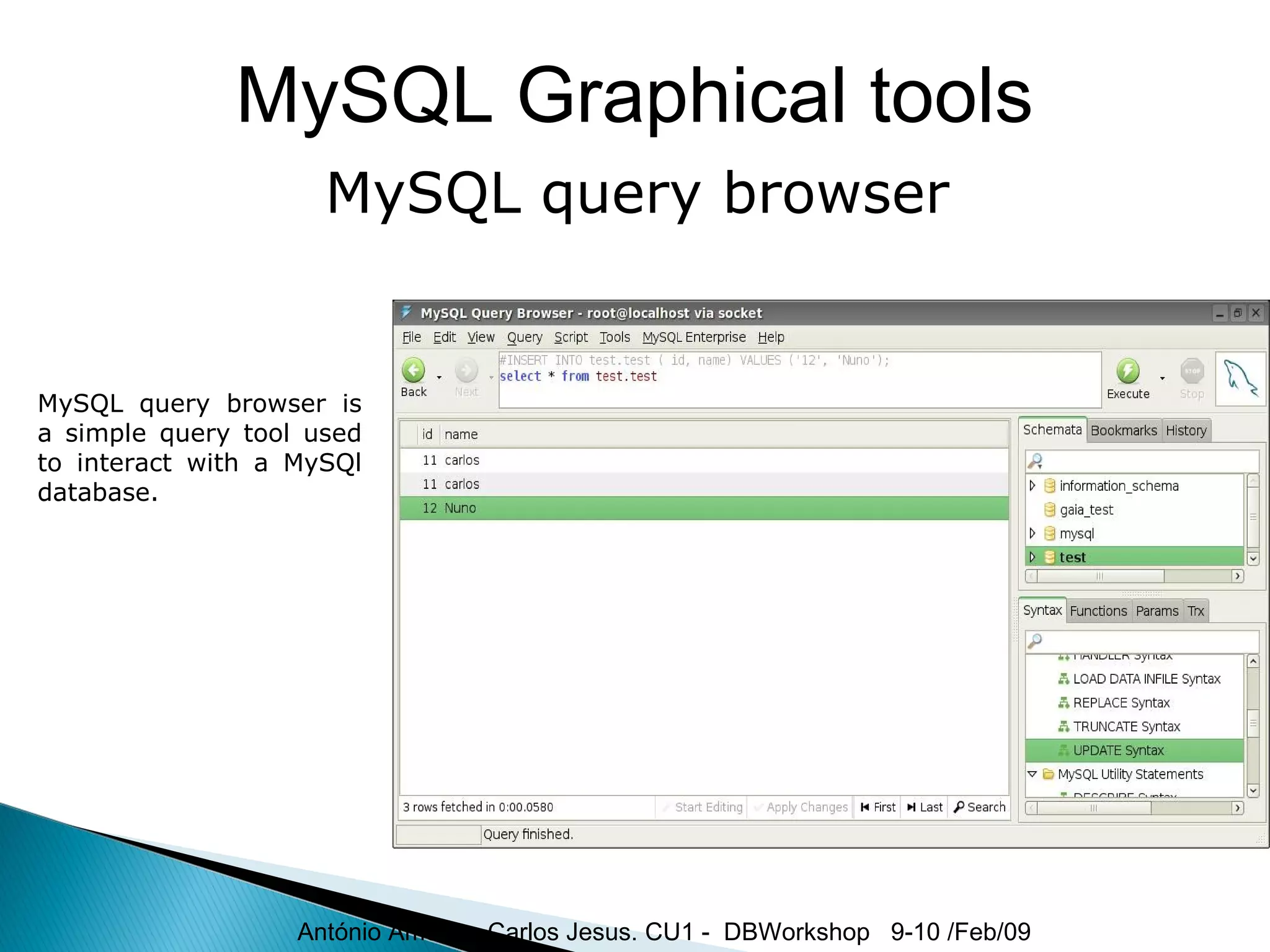Viewport: 1270px width, 952px height.
Task: Click the Syntax panel horizontal scrollbar thumb
Action: 1093,808
